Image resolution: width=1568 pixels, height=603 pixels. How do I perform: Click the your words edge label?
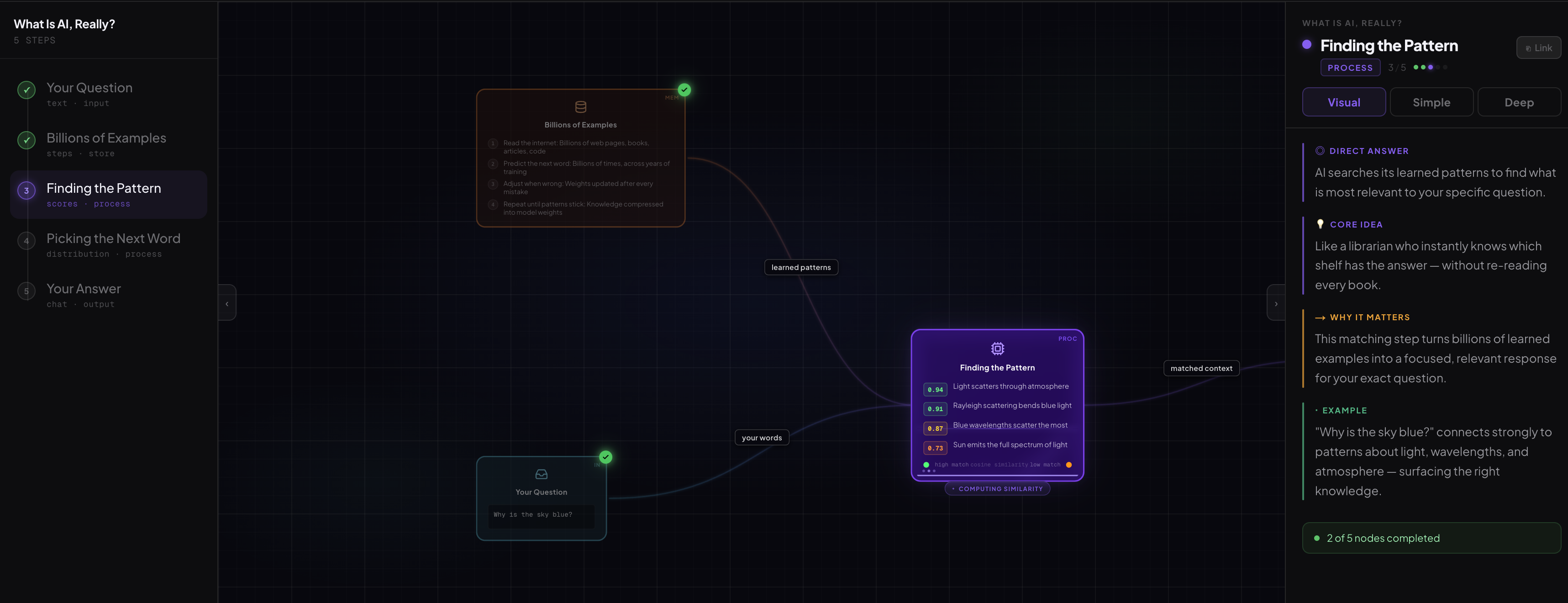pos(762,438)
